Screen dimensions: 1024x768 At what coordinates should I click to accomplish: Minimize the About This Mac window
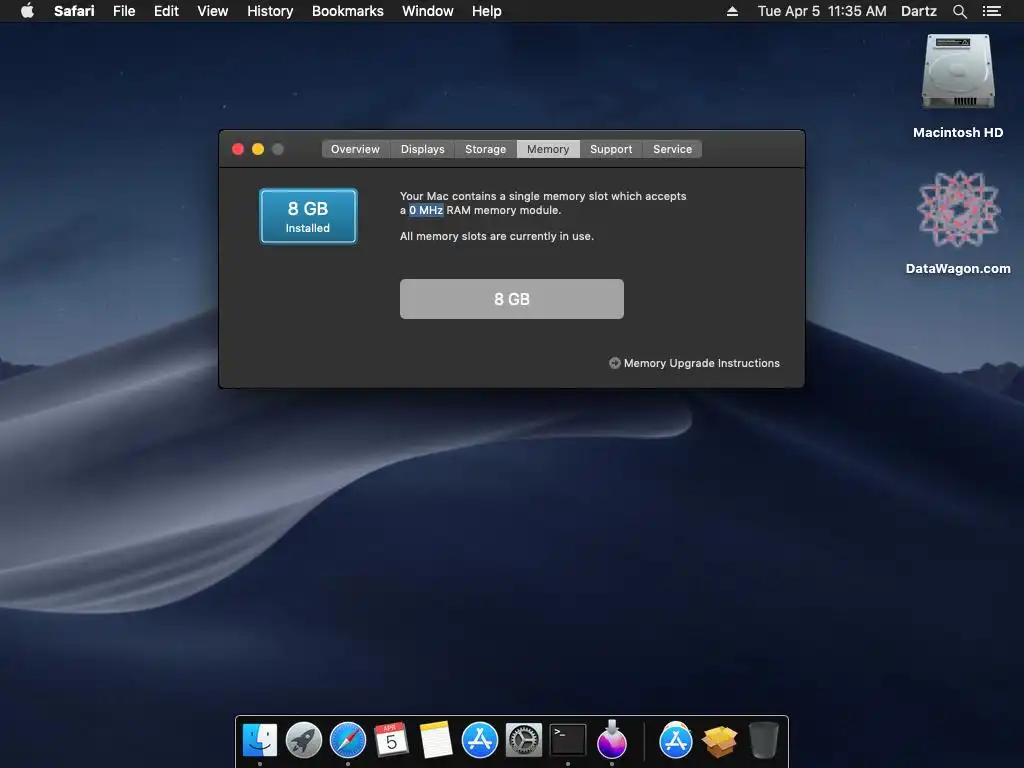coord(258,149)
